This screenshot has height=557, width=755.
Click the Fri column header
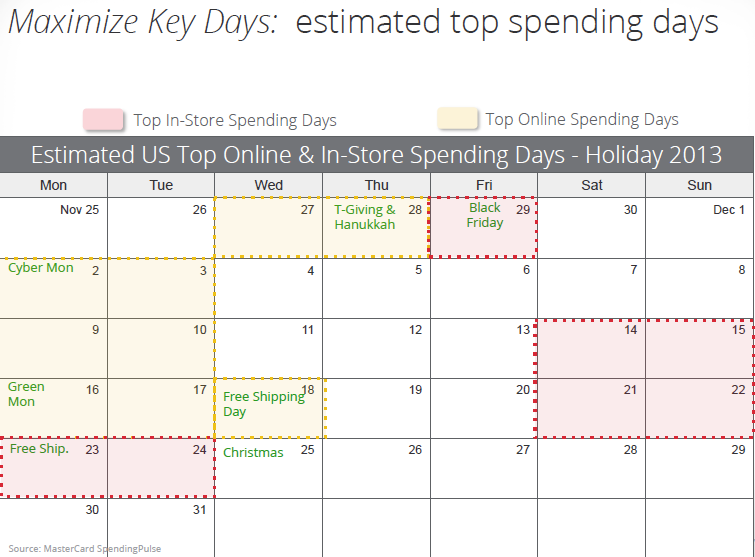click(x=484, y=185)
